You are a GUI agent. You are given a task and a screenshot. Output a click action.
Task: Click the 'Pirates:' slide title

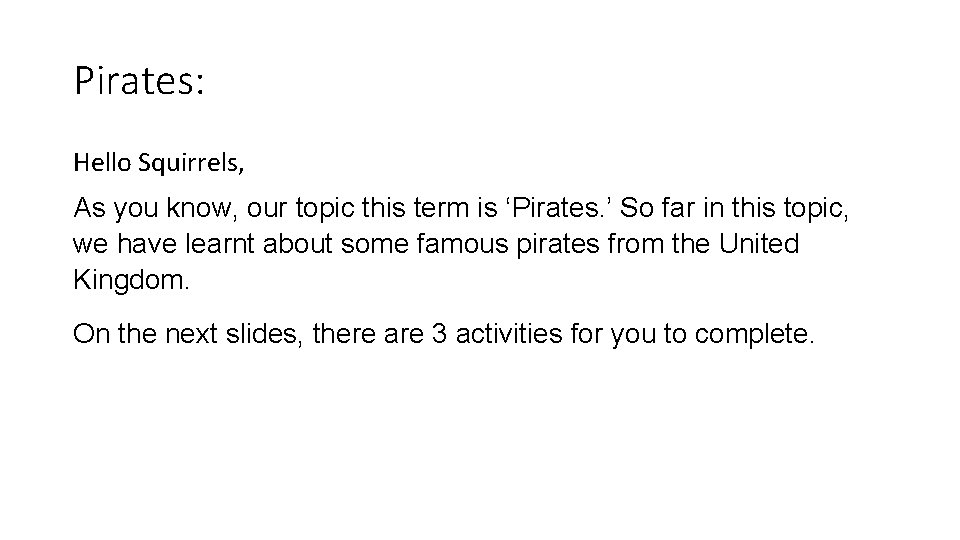(x=139, y=81)
